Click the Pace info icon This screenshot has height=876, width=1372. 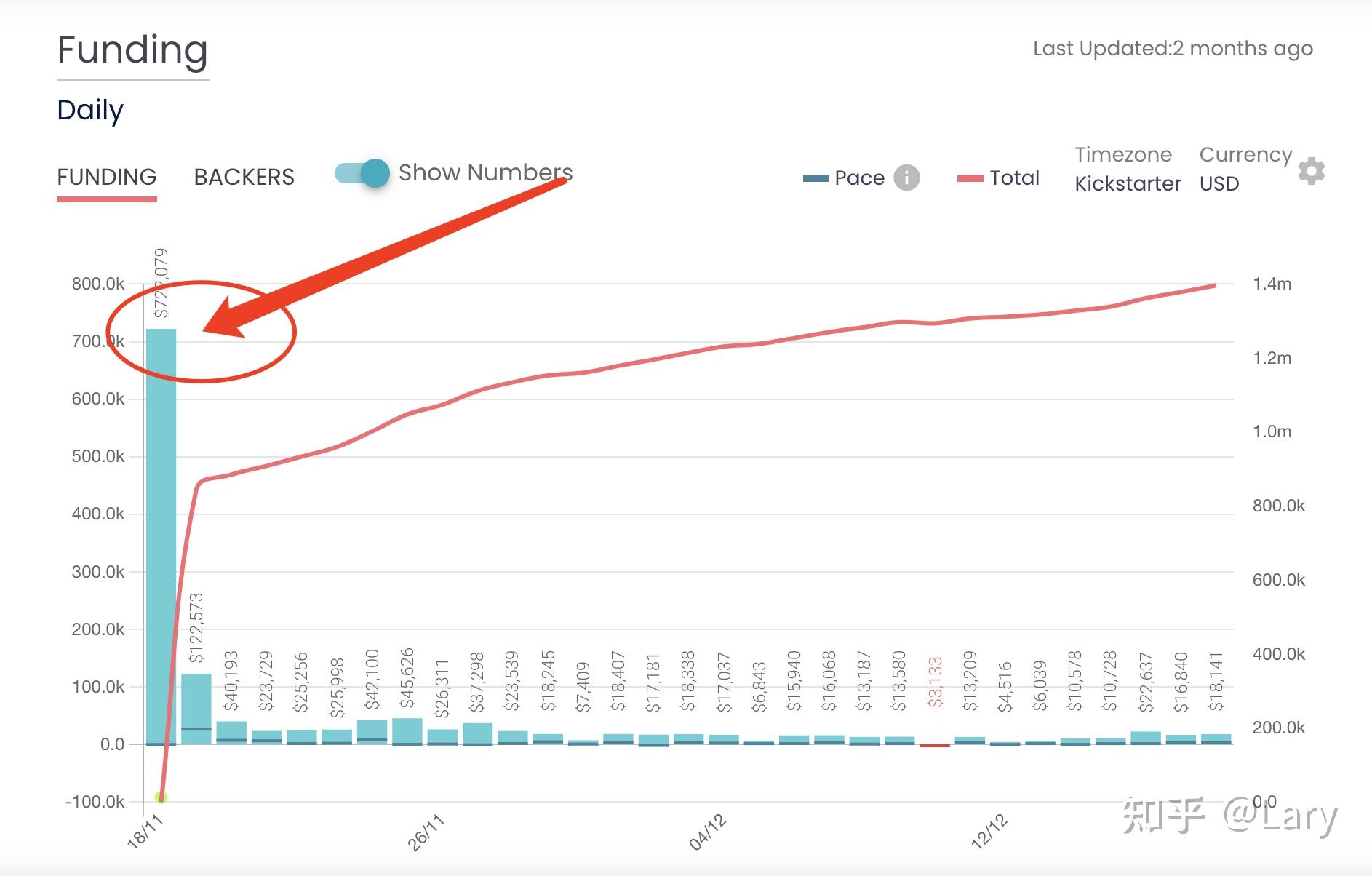(x=906, y=178)
